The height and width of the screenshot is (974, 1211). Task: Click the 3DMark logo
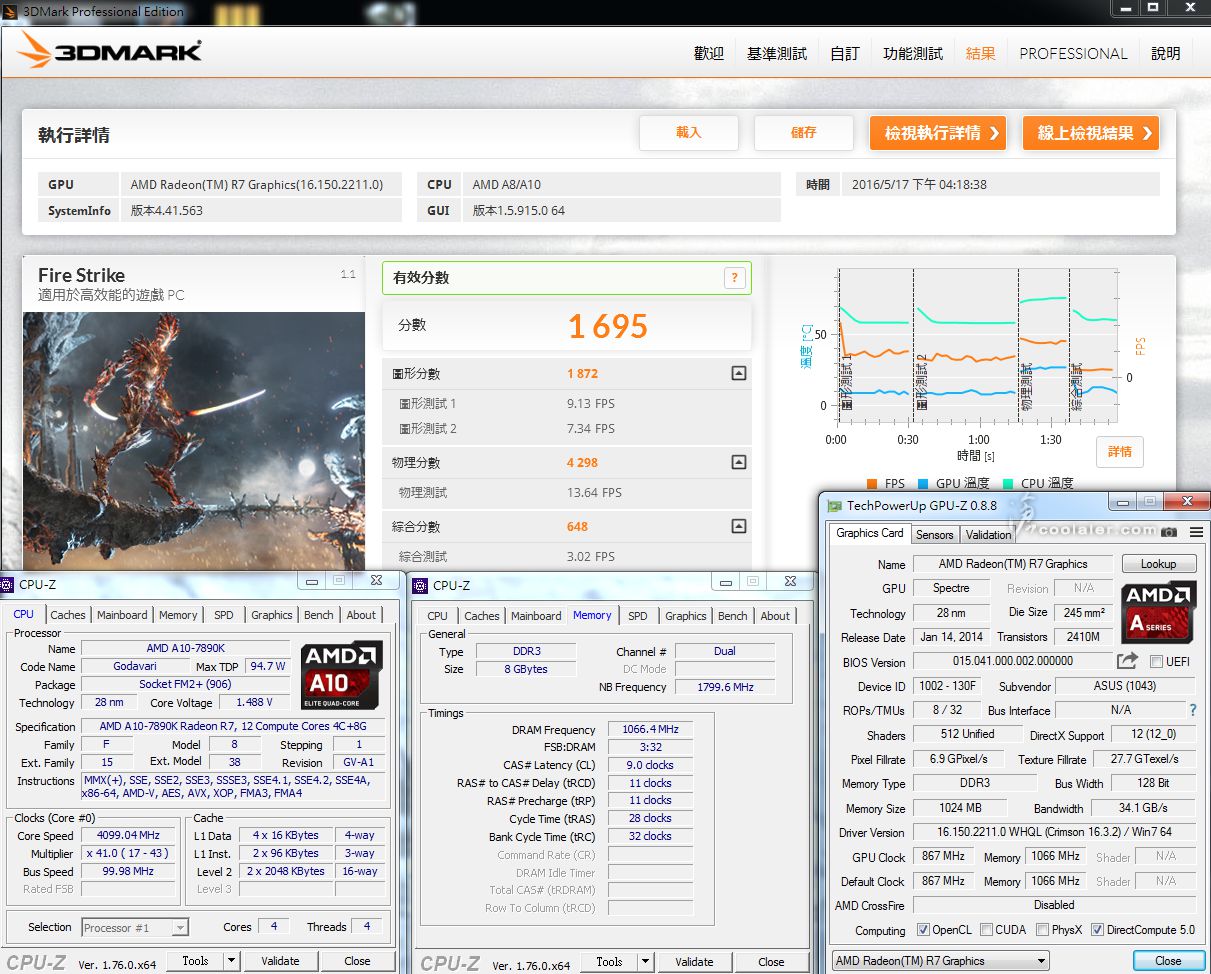click(x=110, y=51)
